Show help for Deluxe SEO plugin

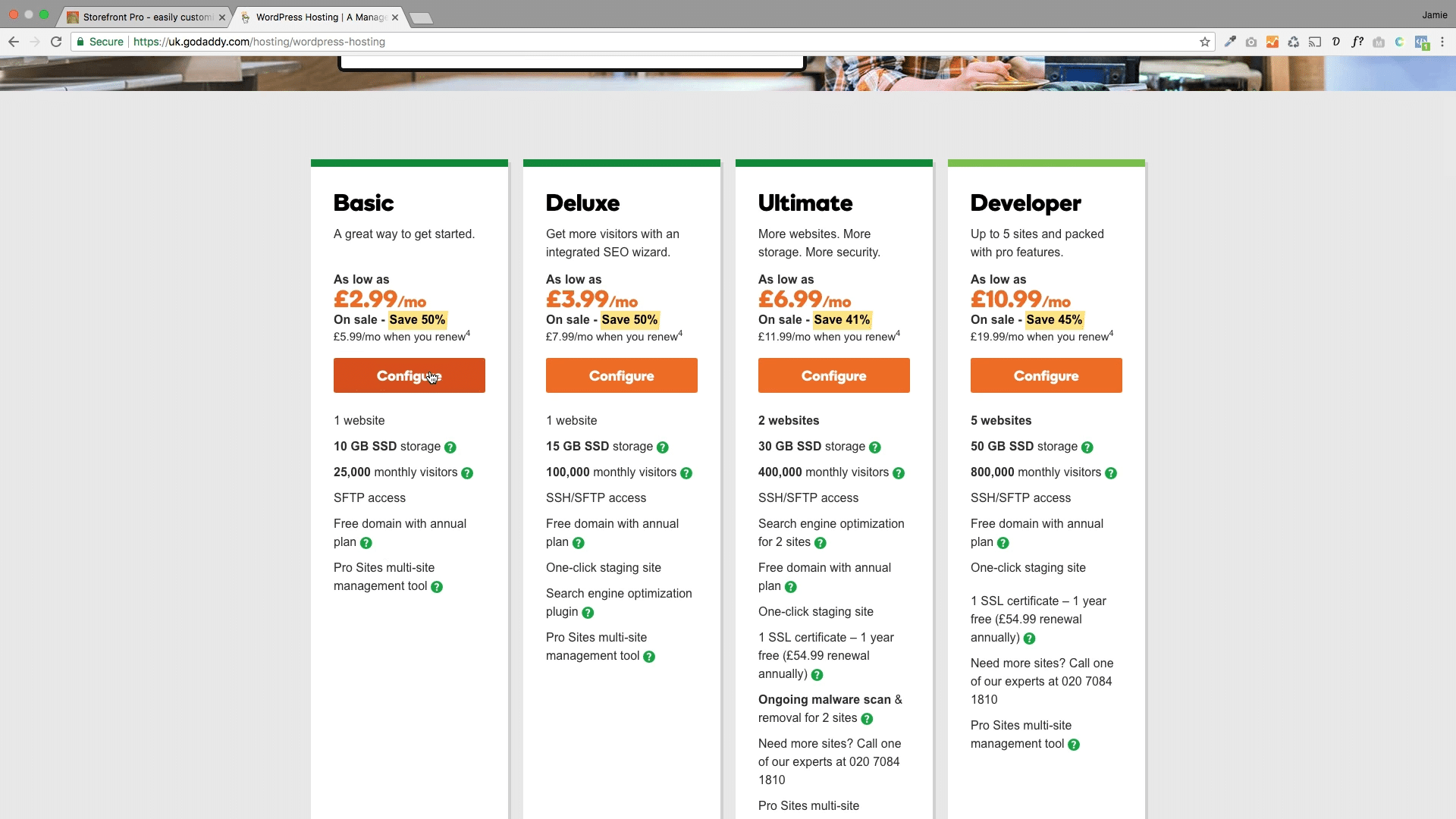588,613
